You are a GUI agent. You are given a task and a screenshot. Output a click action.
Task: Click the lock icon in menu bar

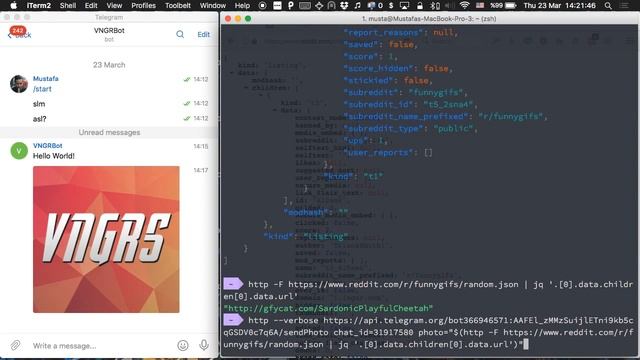420,5
